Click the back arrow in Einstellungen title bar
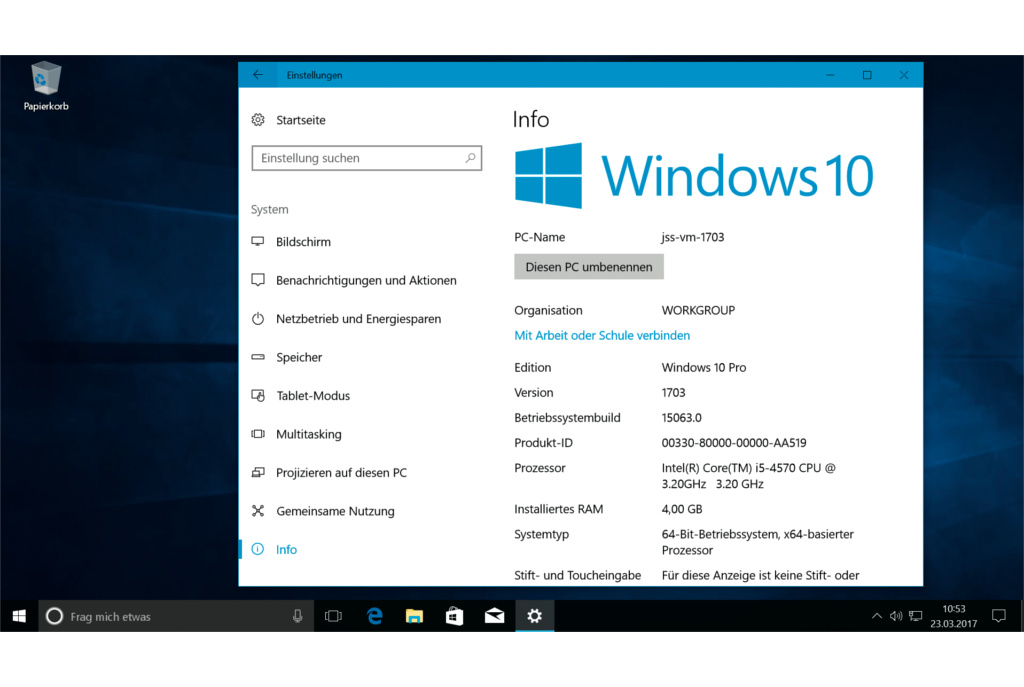Viewport: 1024px width, 687px height. (258, 75)
